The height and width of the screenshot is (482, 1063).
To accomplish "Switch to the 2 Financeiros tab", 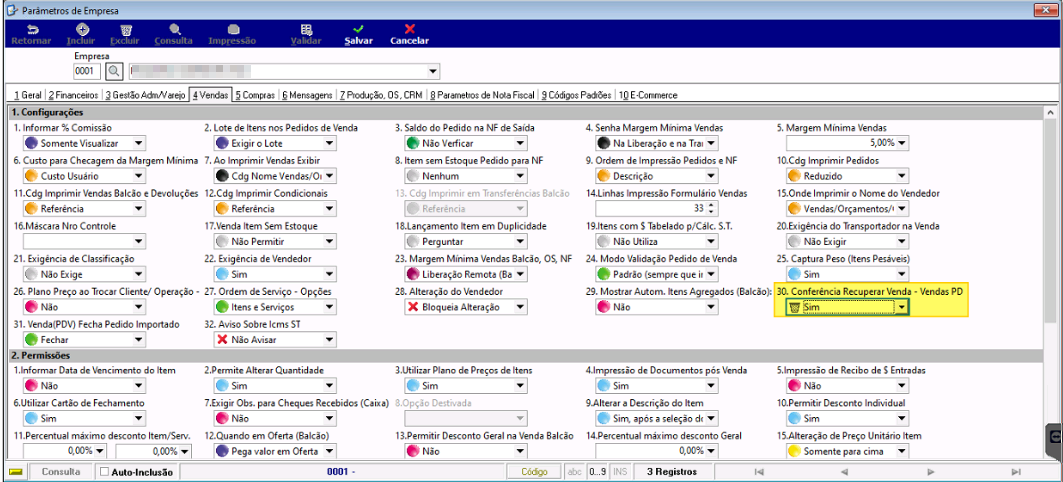I will [x=75, y=95].
